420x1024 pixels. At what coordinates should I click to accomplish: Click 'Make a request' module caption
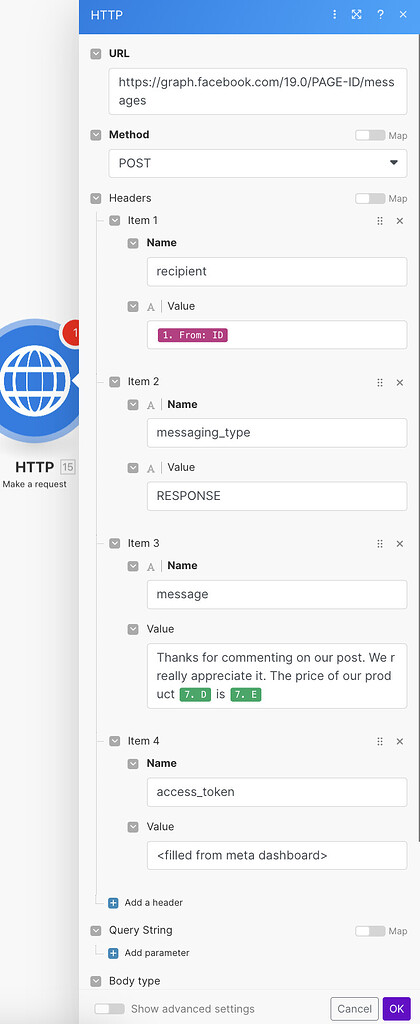pyautogui.click(x=35, y=485)
